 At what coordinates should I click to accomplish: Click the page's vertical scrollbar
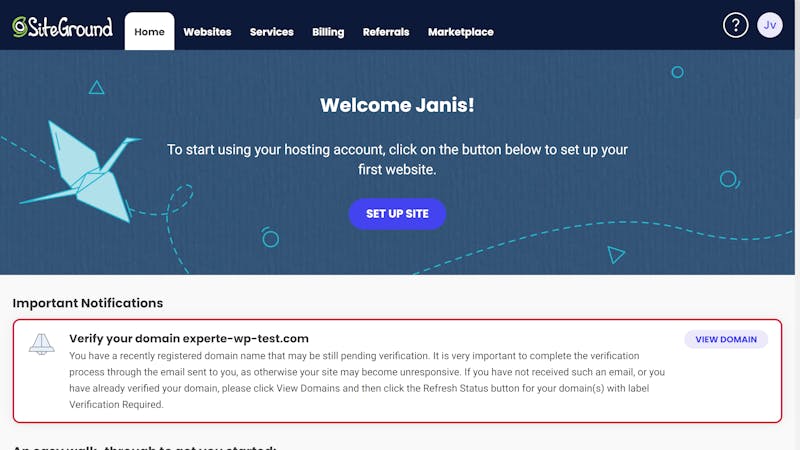pos(797,225)
